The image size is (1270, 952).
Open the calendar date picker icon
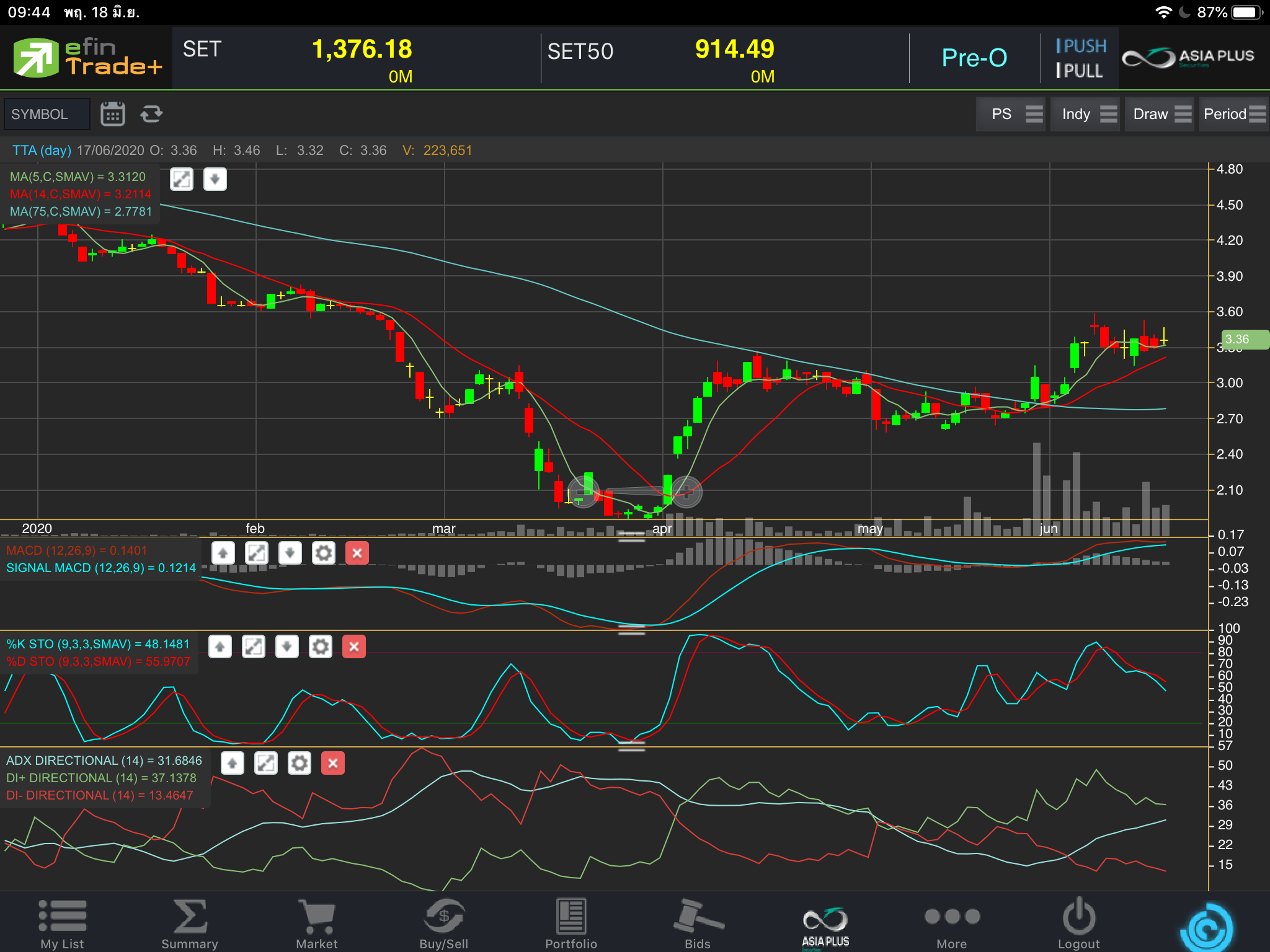(x=112, y=114)
